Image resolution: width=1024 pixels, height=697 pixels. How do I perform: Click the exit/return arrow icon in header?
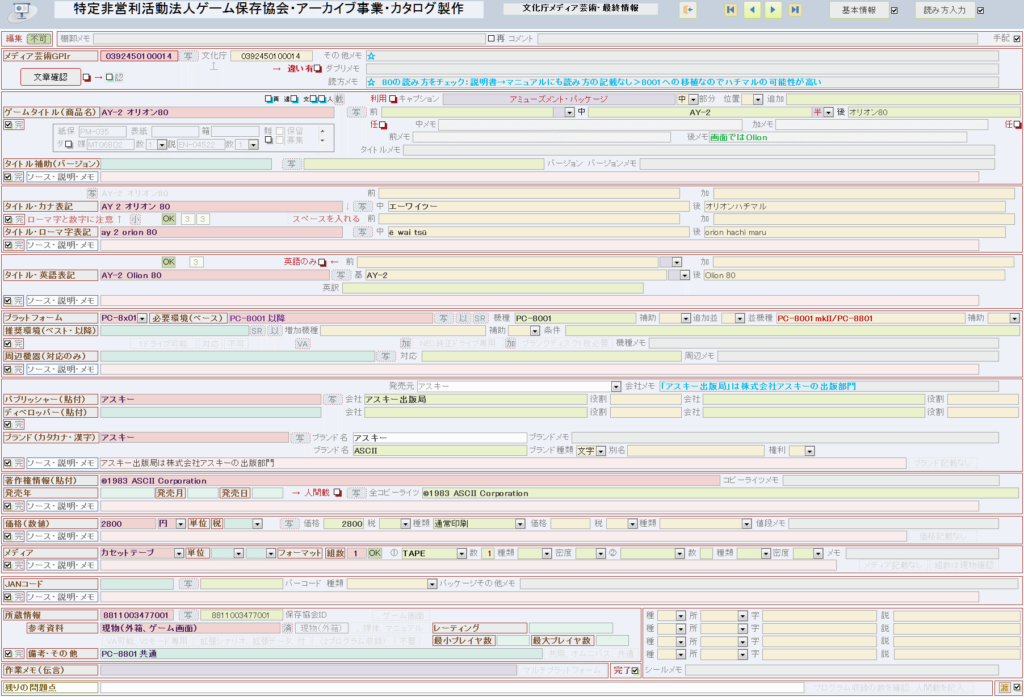(688, 10)
